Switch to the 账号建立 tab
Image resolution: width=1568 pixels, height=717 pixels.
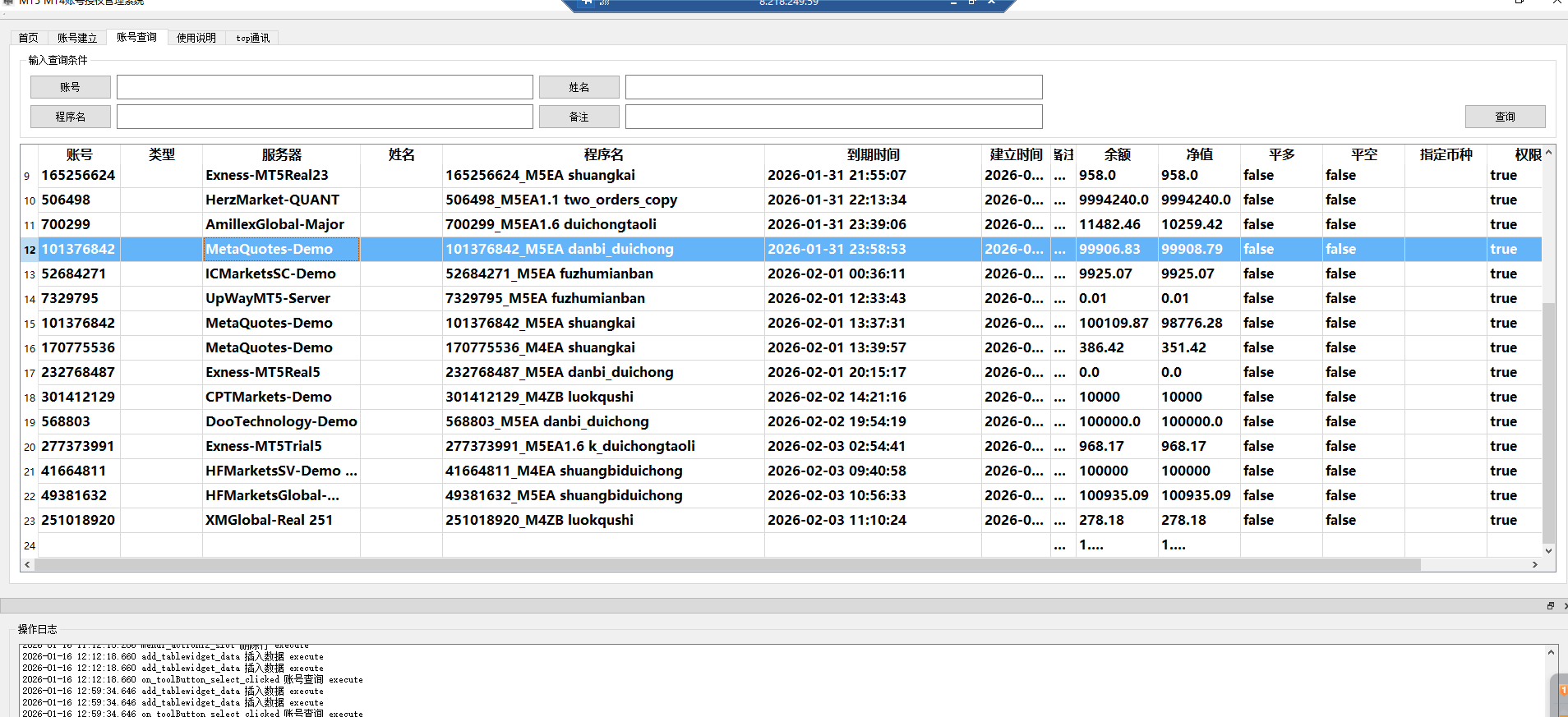click(77, 38)
